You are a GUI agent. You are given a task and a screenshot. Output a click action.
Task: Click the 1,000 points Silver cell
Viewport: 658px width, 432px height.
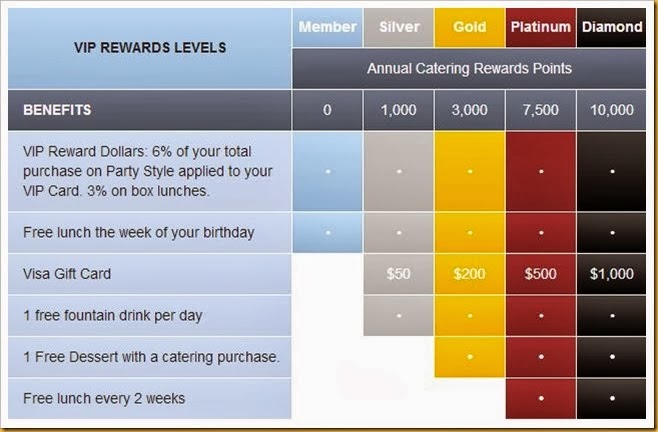point(399,110)
